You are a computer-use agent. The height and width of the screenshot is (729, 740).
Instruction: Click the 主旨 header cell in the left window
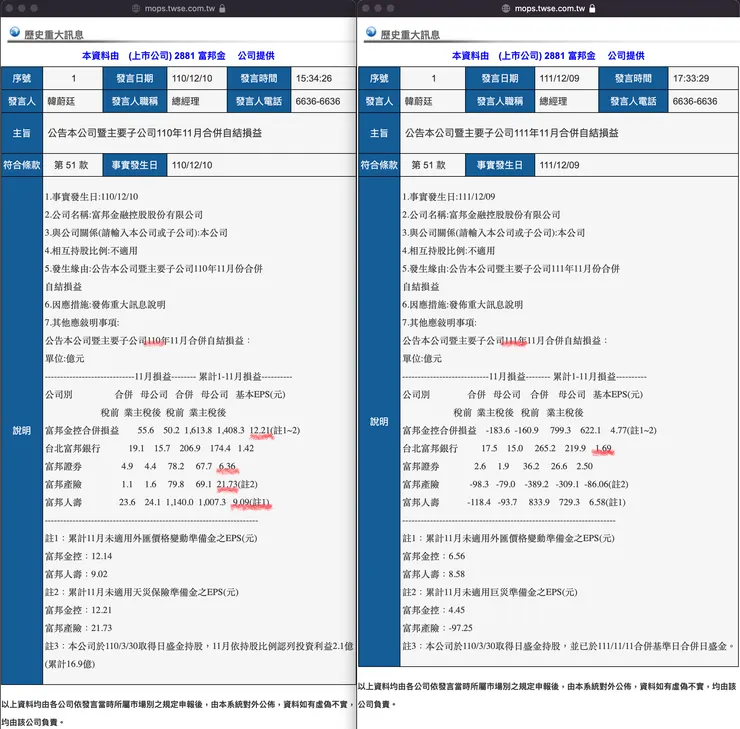22,133
